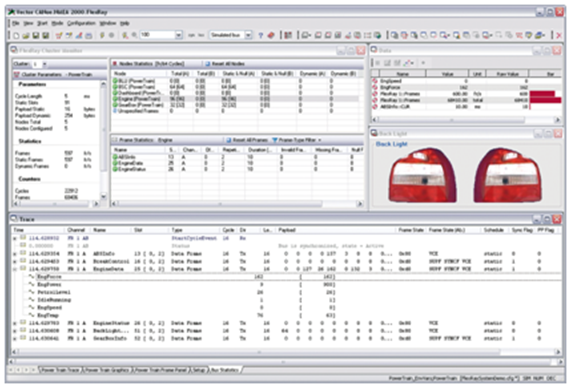Viewport: 571px width, 388px height.
Task: Click the StartCycleEvent trace row
Action: (x=286, y=238)
